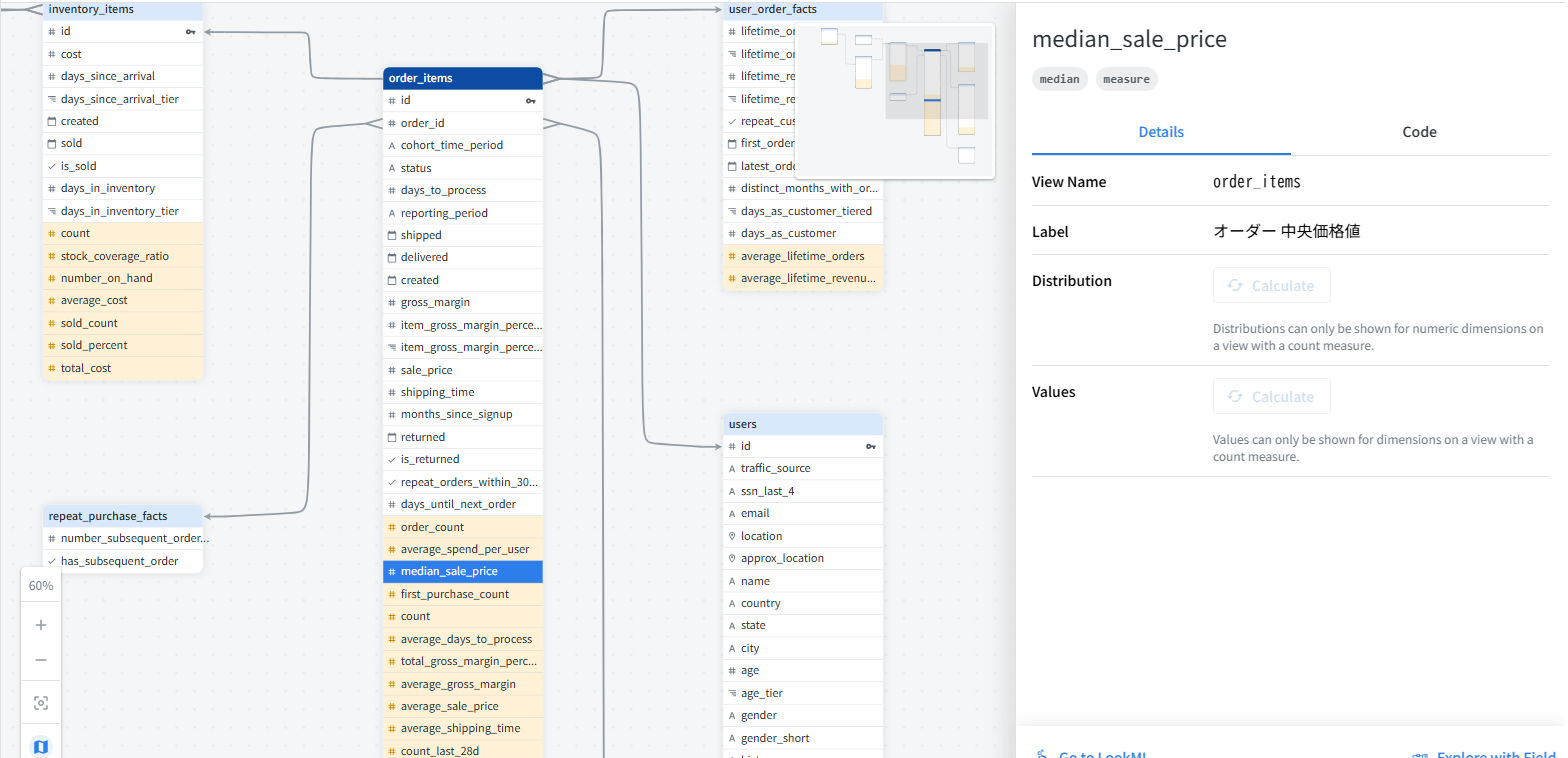Click the 60% zoom level indicator

click(41, 586)
